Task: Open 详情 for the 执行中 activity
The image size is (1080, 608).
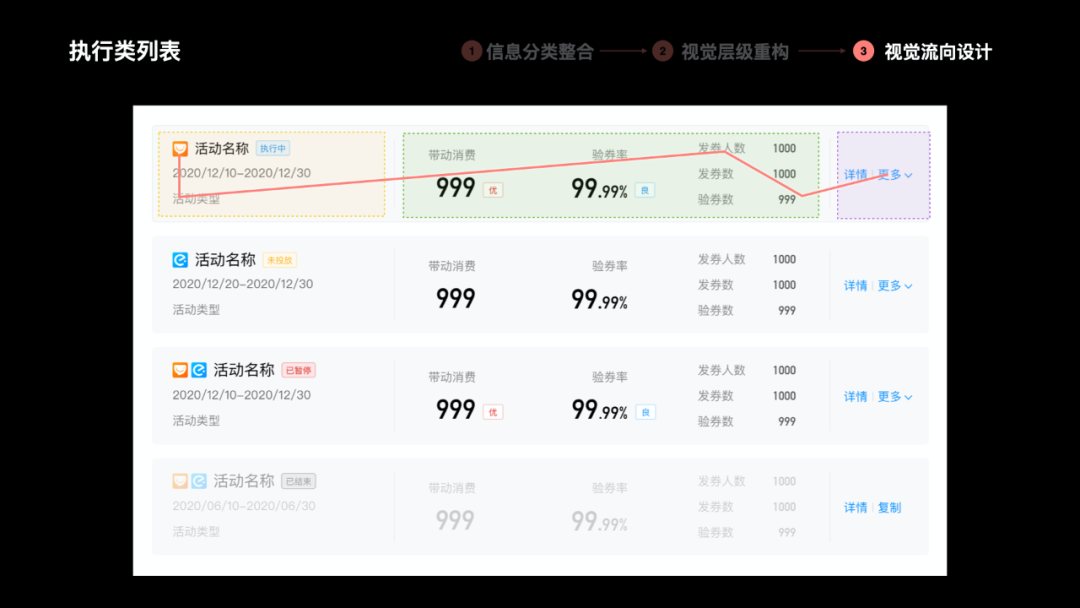Action: pyautogui.click(x=855, y=175)
